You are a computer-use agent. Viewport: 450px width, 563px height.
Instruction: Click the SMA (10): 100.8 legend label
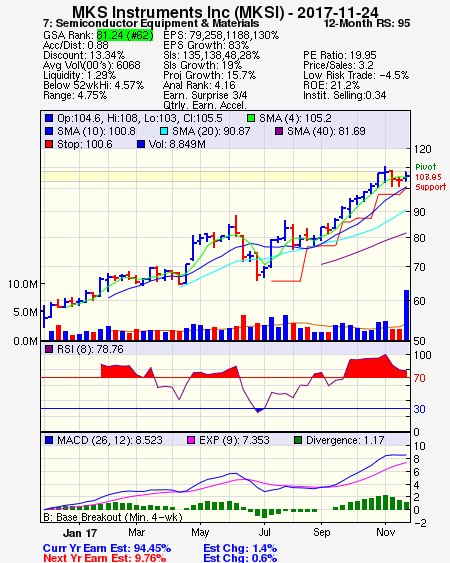96,131
